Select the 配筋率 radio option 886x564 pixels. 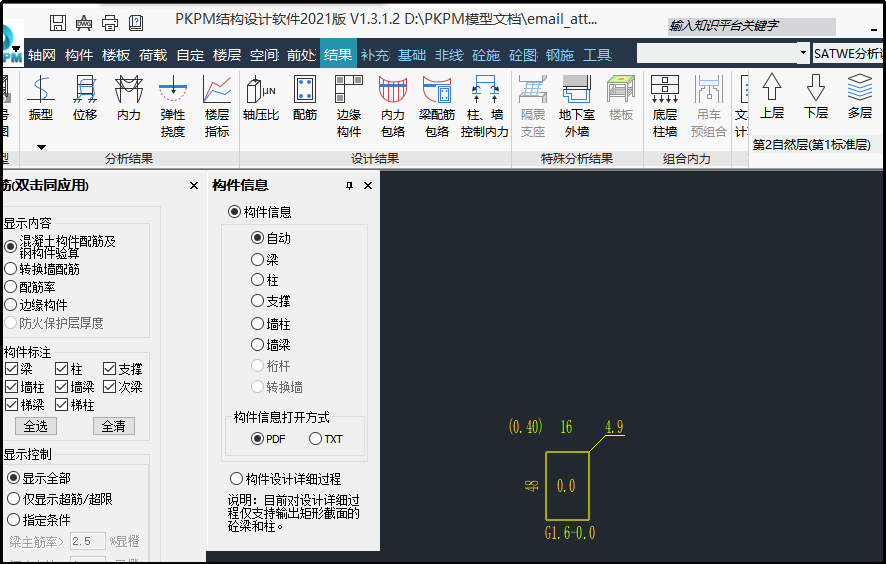(x=30, y=287)
